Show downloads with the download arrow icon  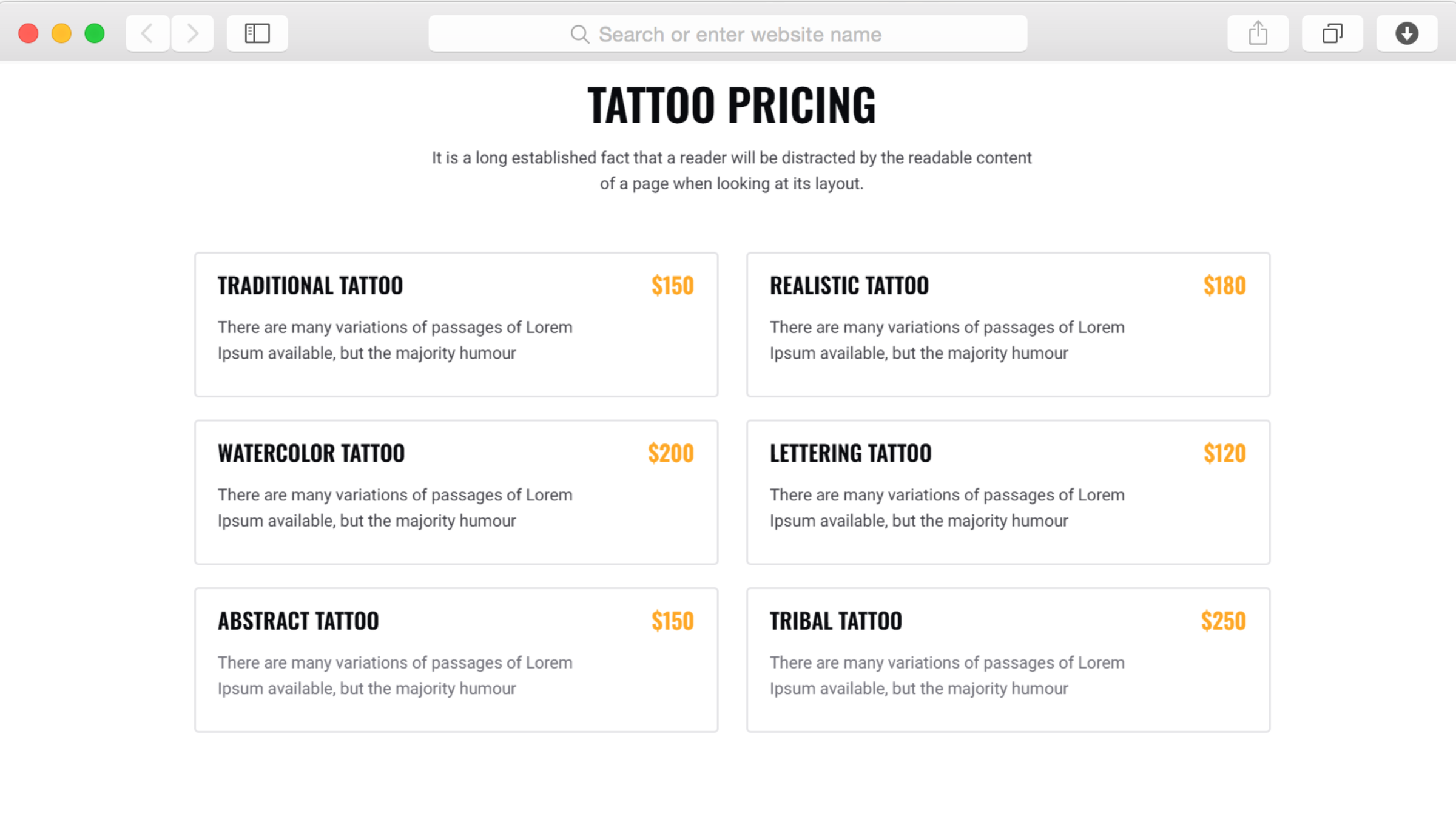pos(1406,33)
